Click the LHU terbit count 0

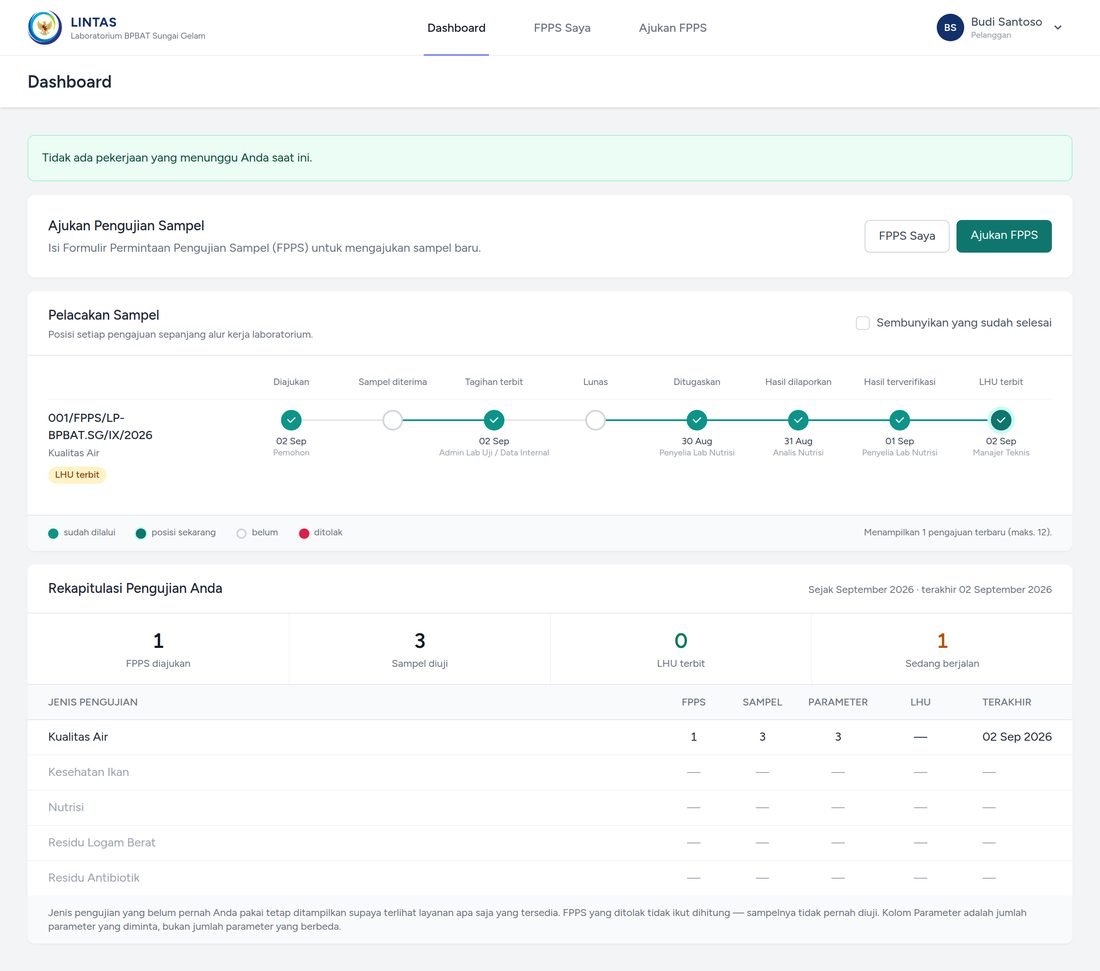click(x=680, y=641)
